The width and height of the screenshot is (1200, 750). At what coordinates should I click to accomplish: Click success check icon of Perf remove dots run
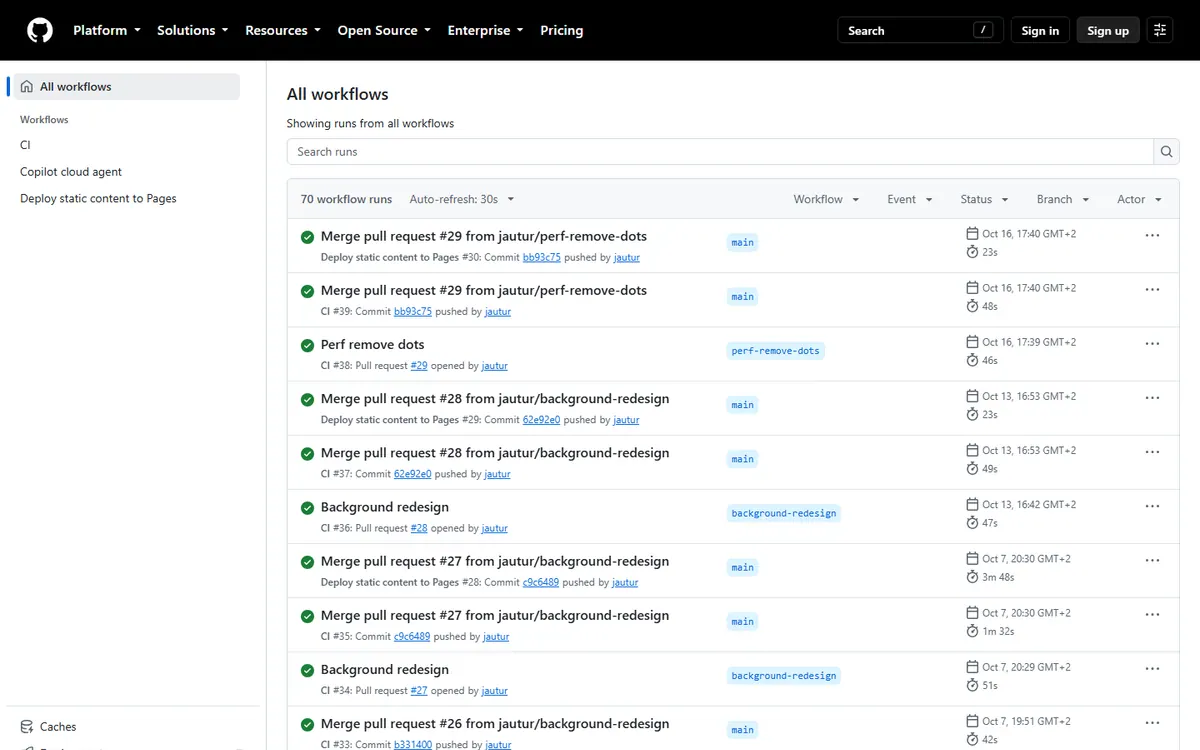coord(308,345)
